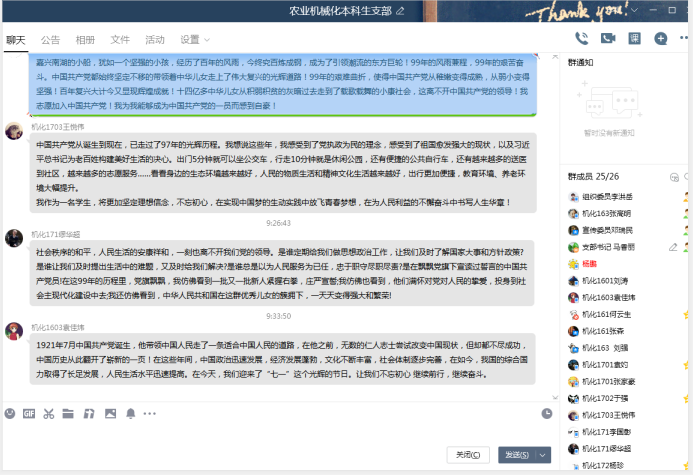Click the 关闭(C) button
Image resolution: width=693 pixels, height=475 pixels.
[468, 455]
